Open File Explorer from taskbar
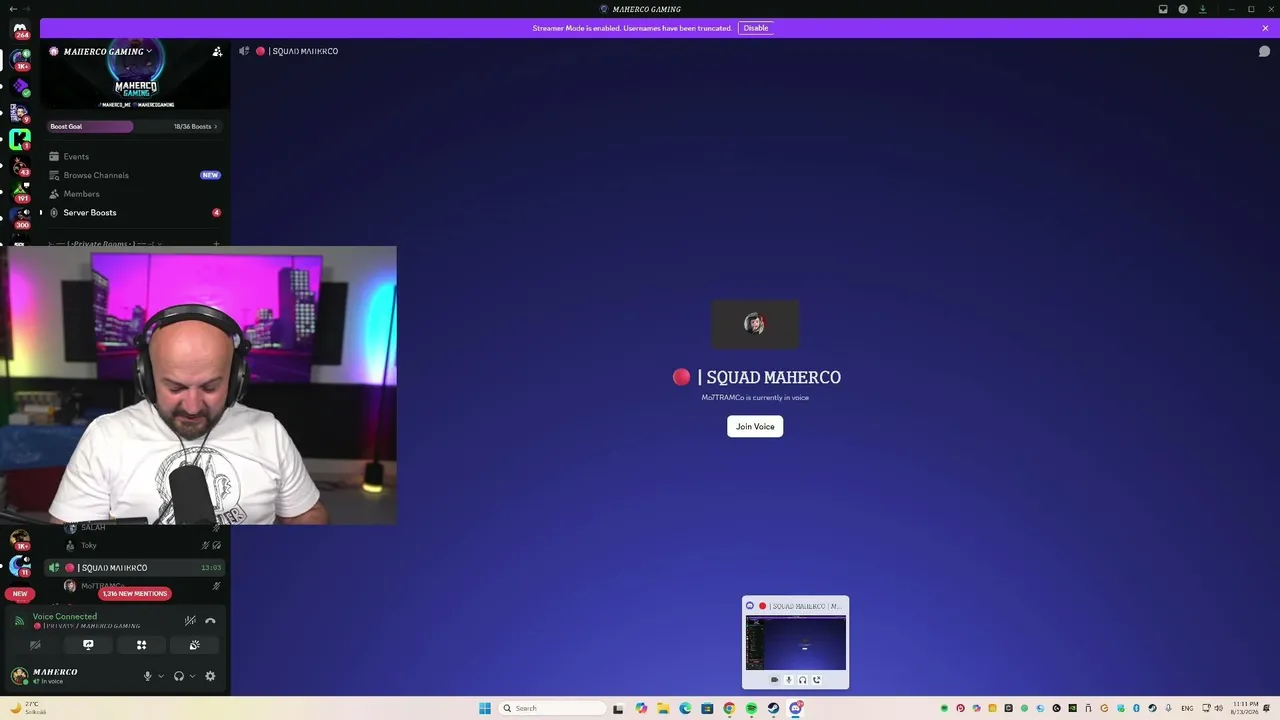This screenshot has height=720, width=1280. coord(662,708)
